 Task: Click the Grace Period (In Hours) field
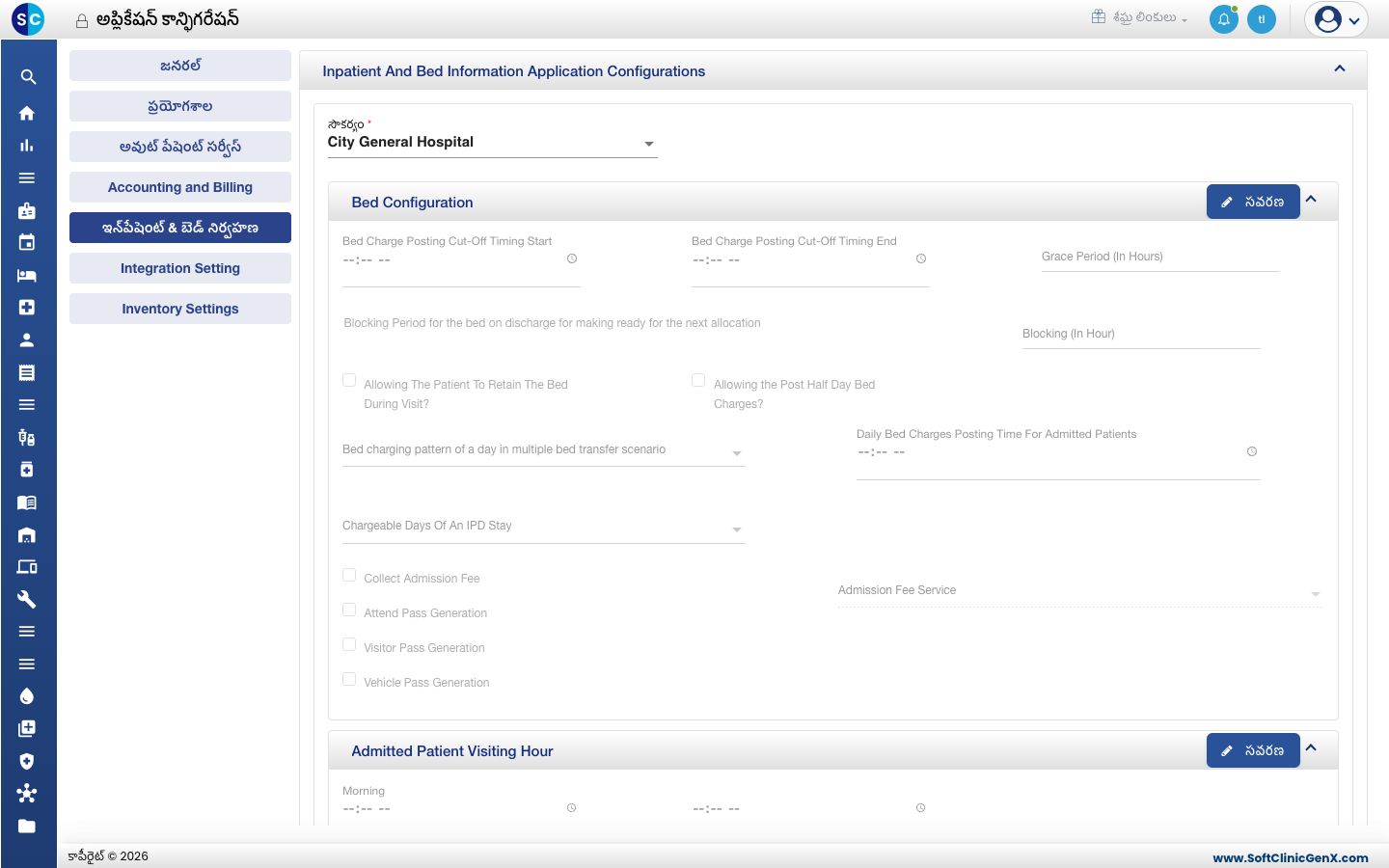coord(1160,257)
